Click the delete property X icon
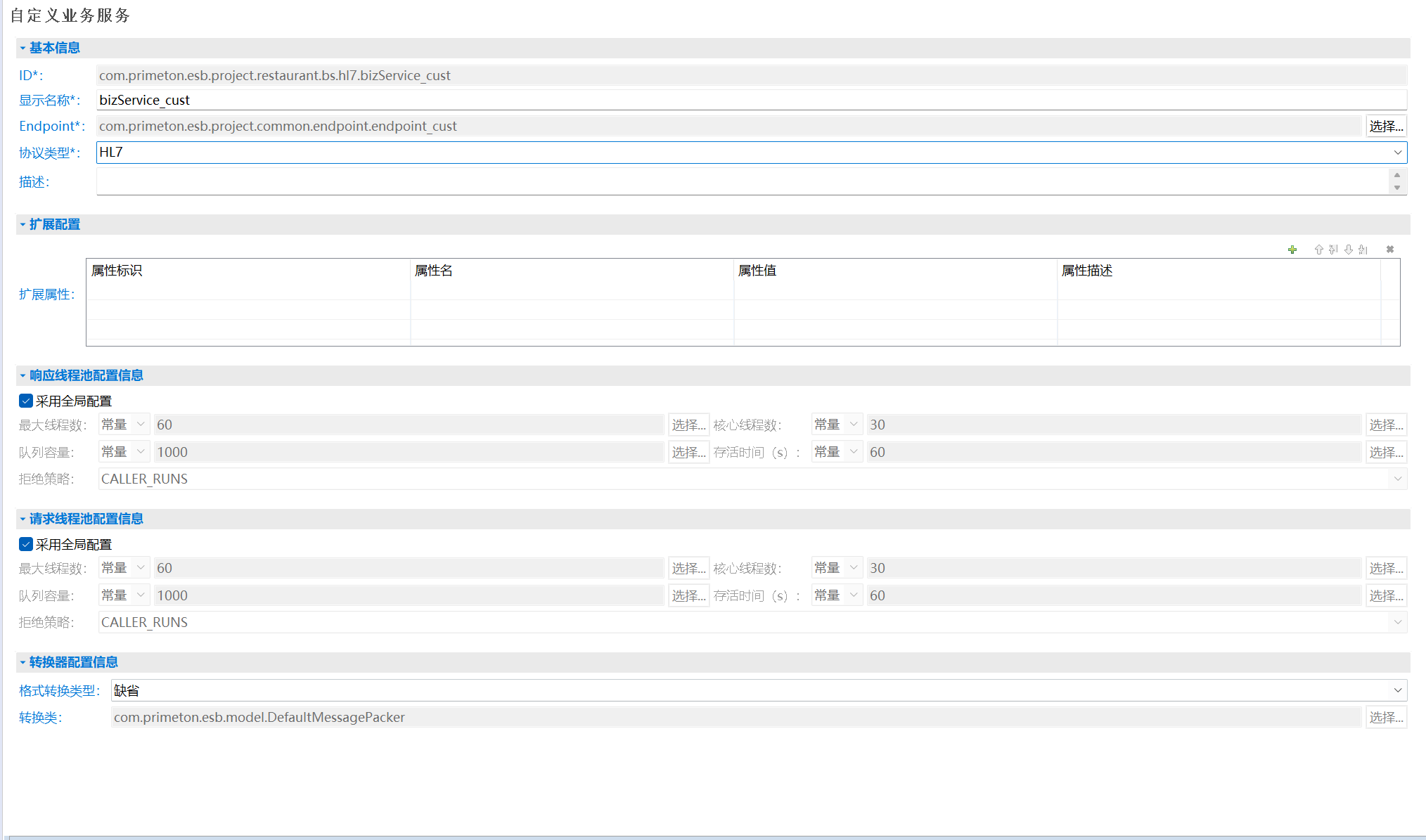This screenshot has height=840, width=1426. 1390,250
